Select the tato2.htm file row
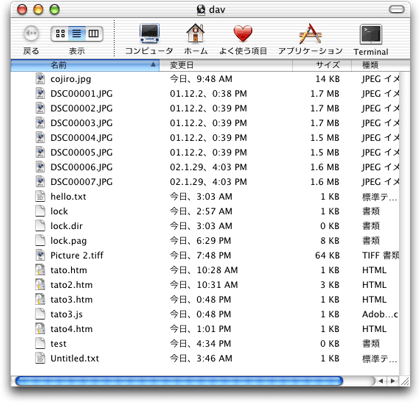Viewport: 420px width, 403px height. coord(205,285)
